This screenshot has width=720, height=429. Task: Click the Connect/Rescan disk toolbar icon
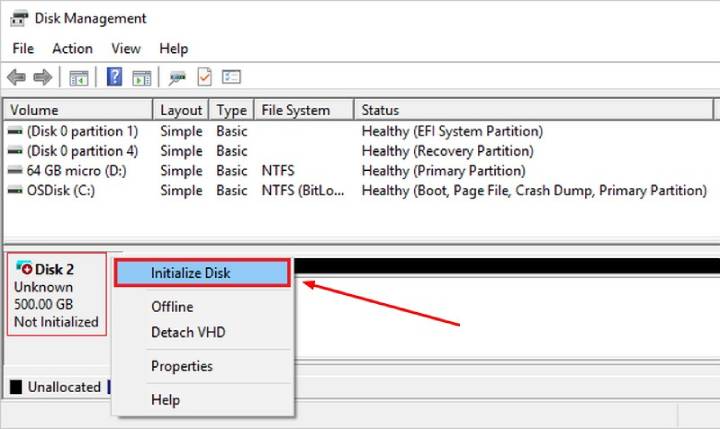click(177, 78)
